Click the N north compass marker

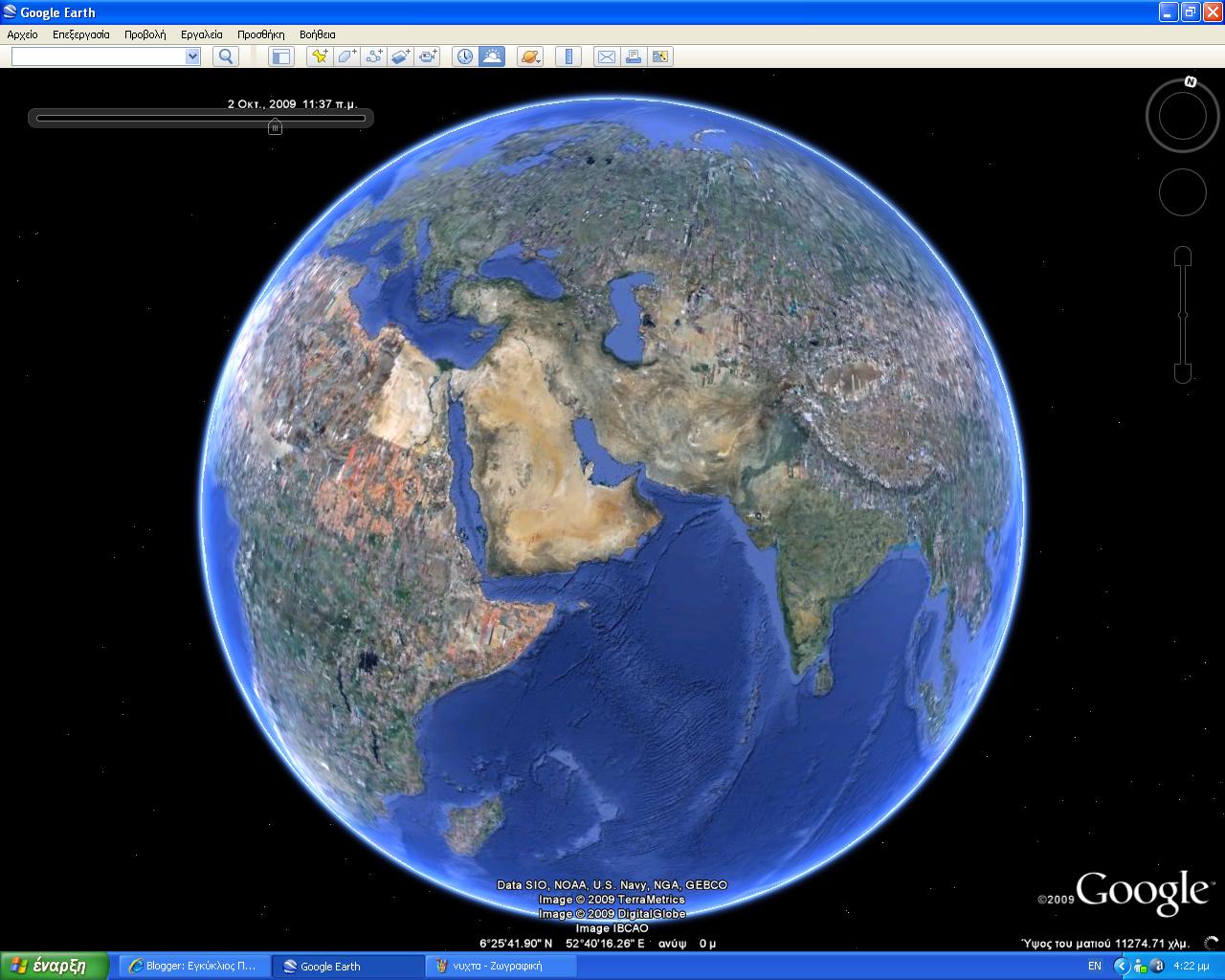coord(1191,82)
